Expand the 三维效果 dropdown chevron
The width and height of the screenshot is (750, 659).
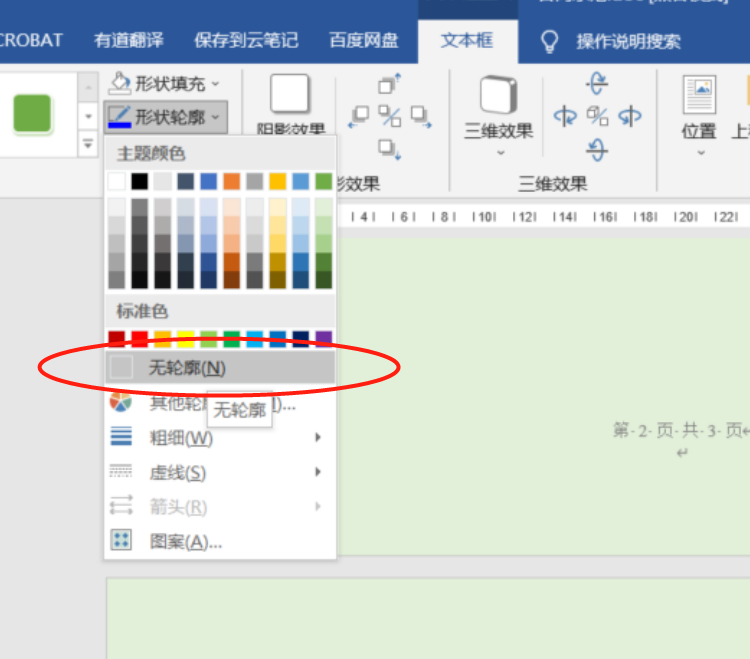[x=500, y=153]
